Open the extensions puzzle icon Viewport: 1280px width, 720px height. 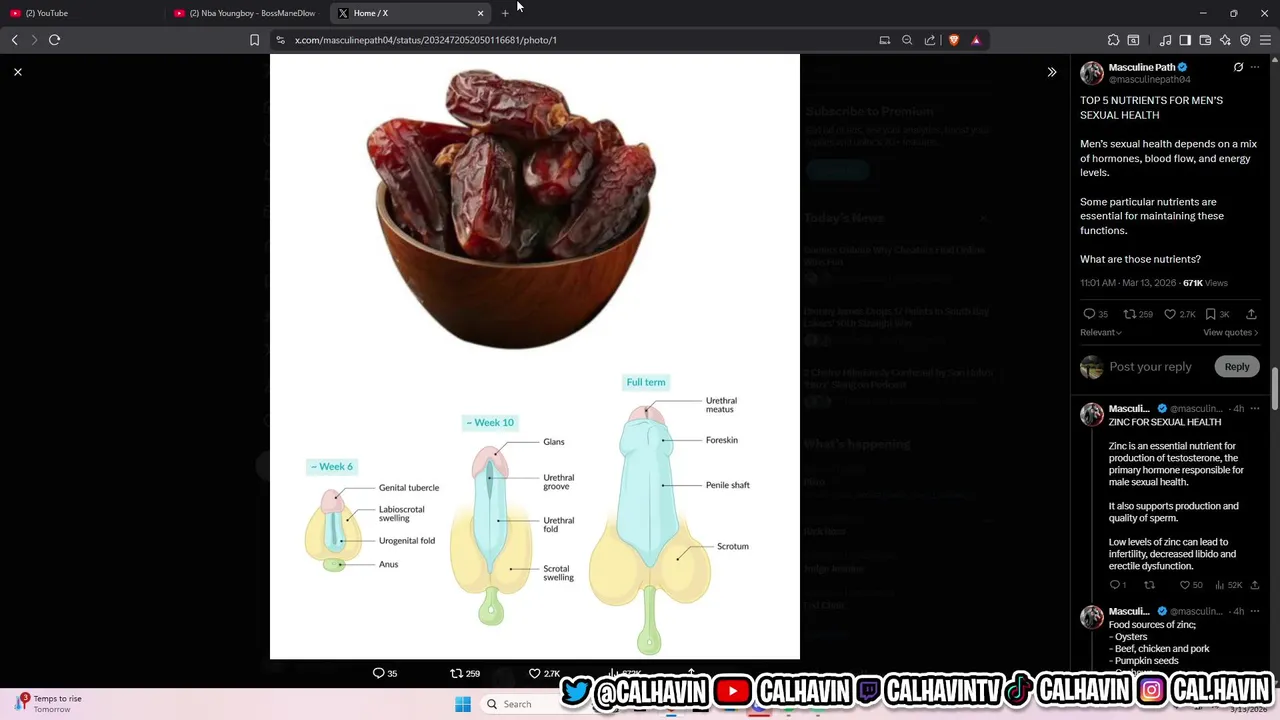click(x=1113, y=40)
